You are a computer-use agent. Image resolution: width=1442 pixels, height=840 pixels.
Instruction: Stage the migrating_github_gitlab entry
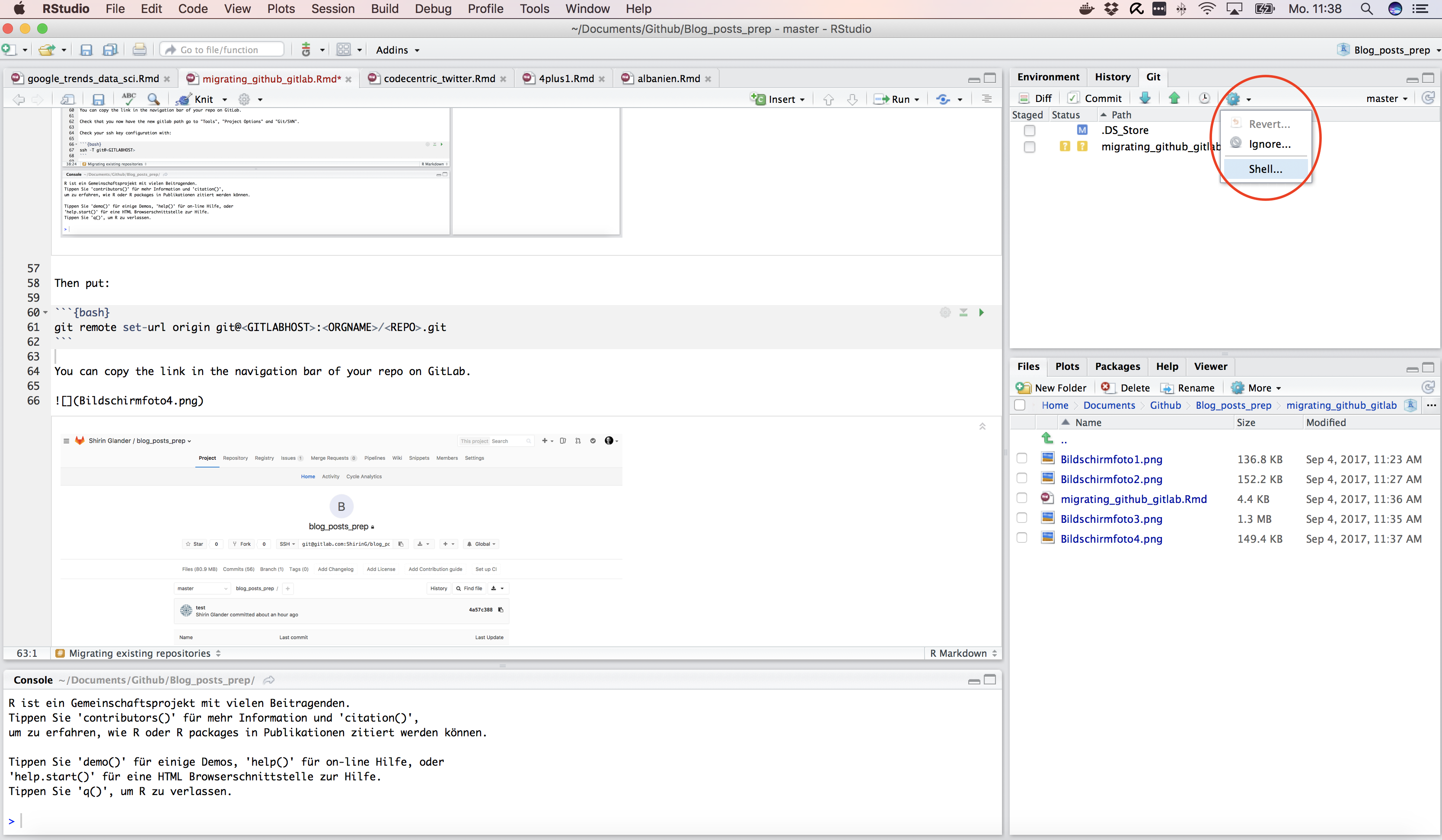(x=1030, y=147)
